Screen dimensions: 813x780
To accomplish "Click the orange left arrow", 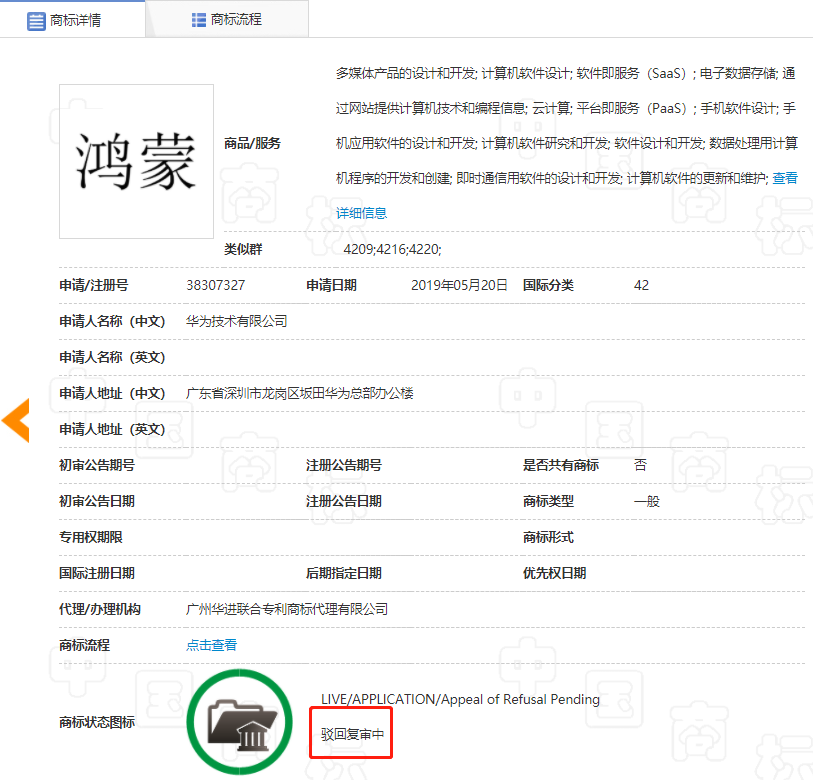I will 16,420.
